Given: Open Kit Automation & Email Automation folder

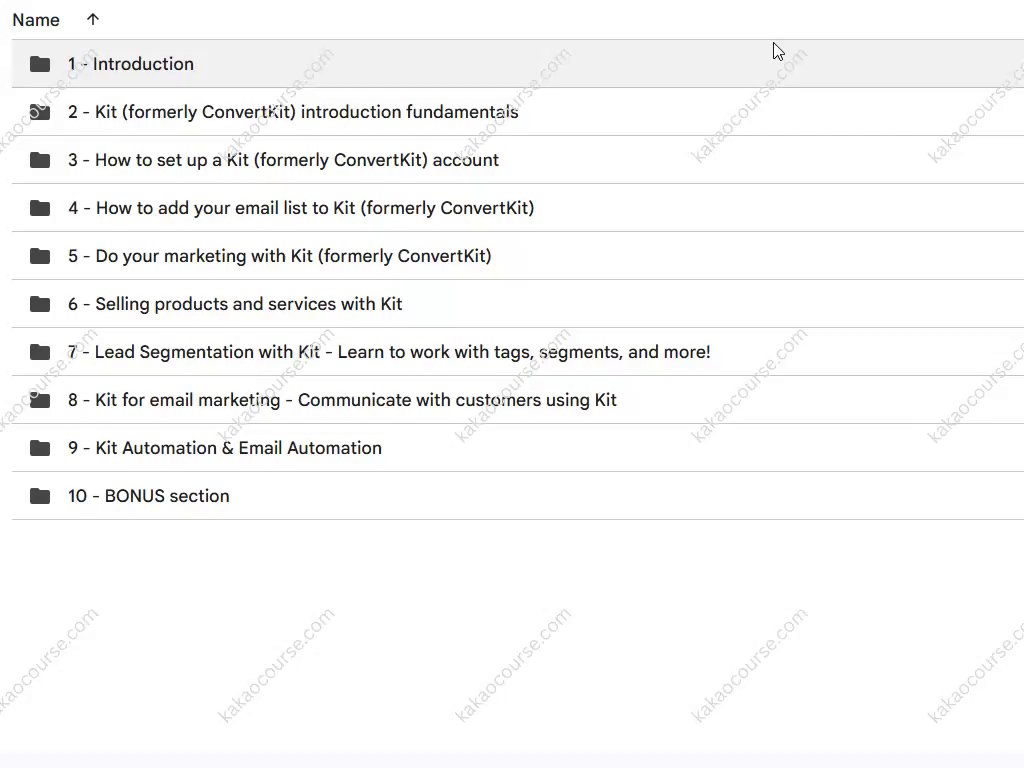Looking at the screenshot, I should pyautogui.click(x=225, y=448).
